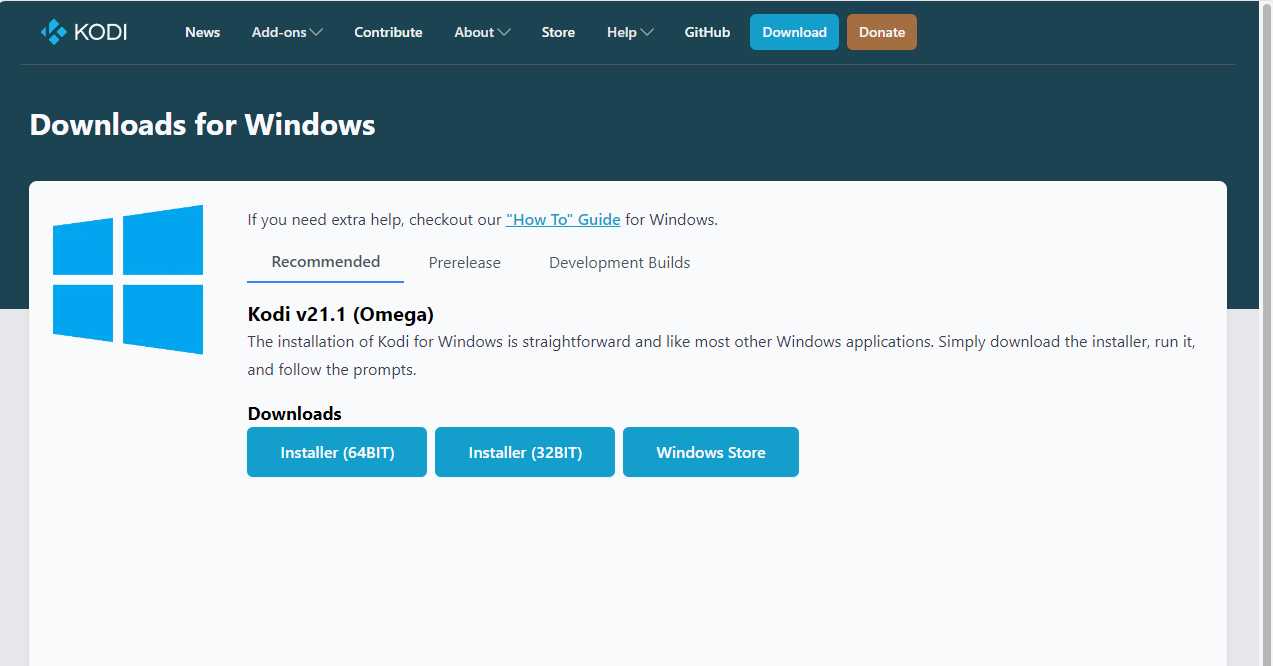1273x666 pixels.
Task: Expand the Add-ons dropdown menu
Action: coord(287,32)
